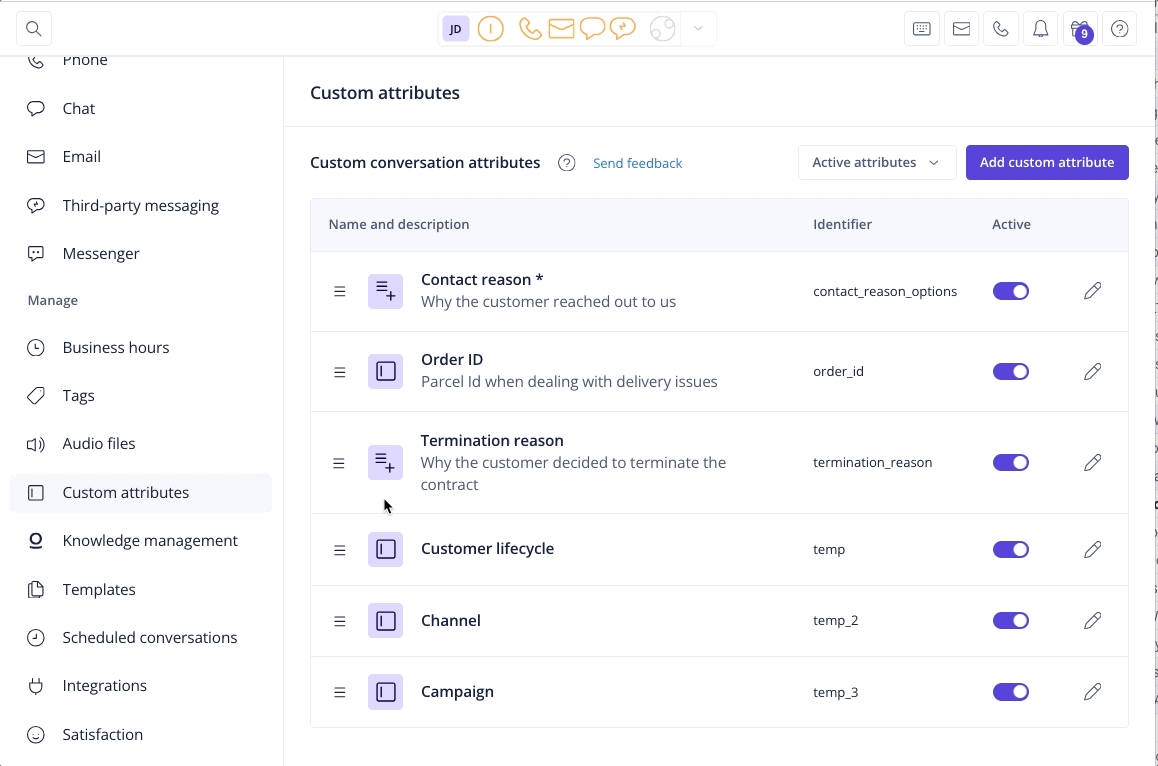
Task: Select Custom attributes sidebar item
Action: click(141, 493)
